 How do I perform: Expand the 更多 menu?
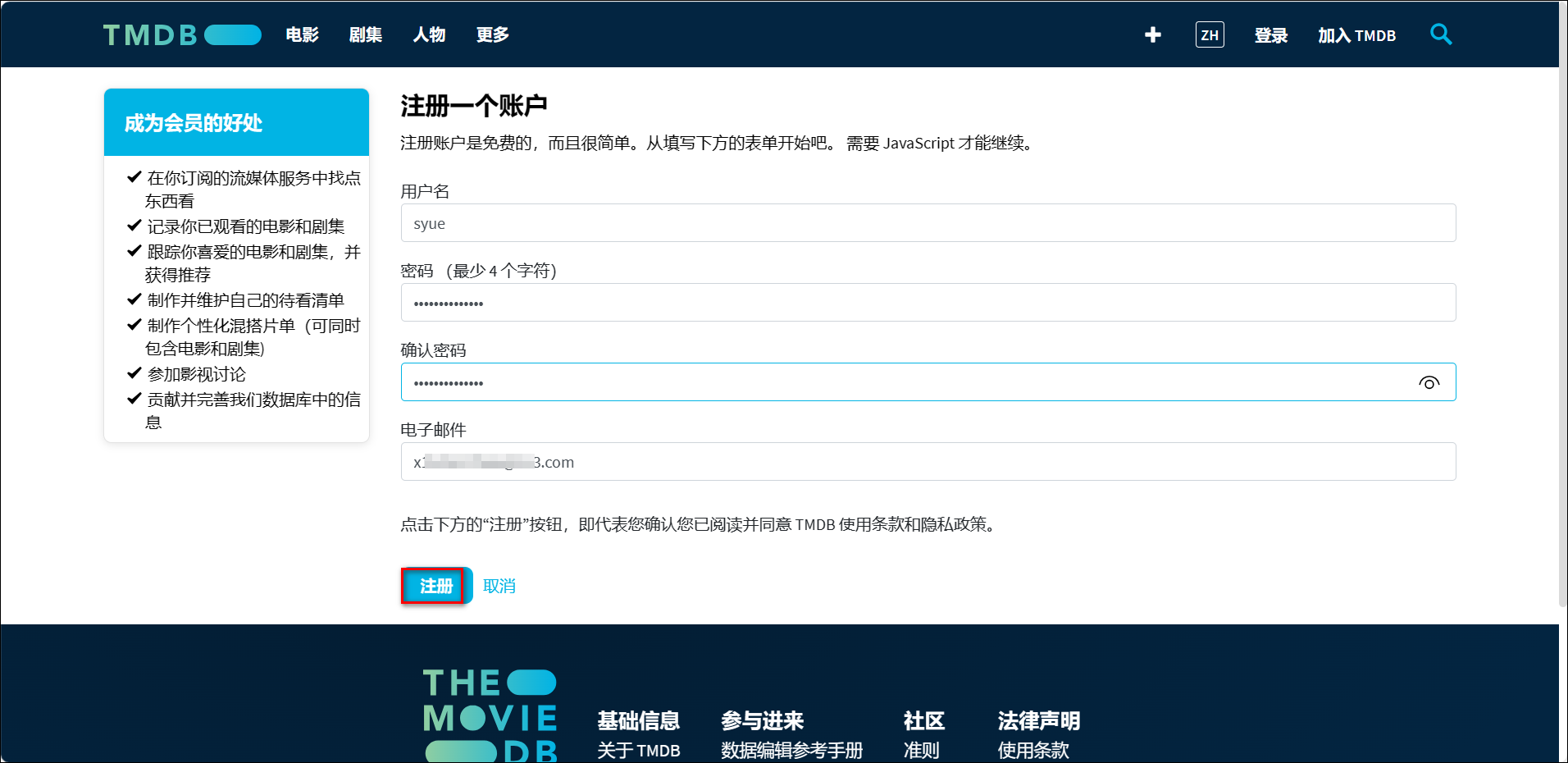click(493, 34)
